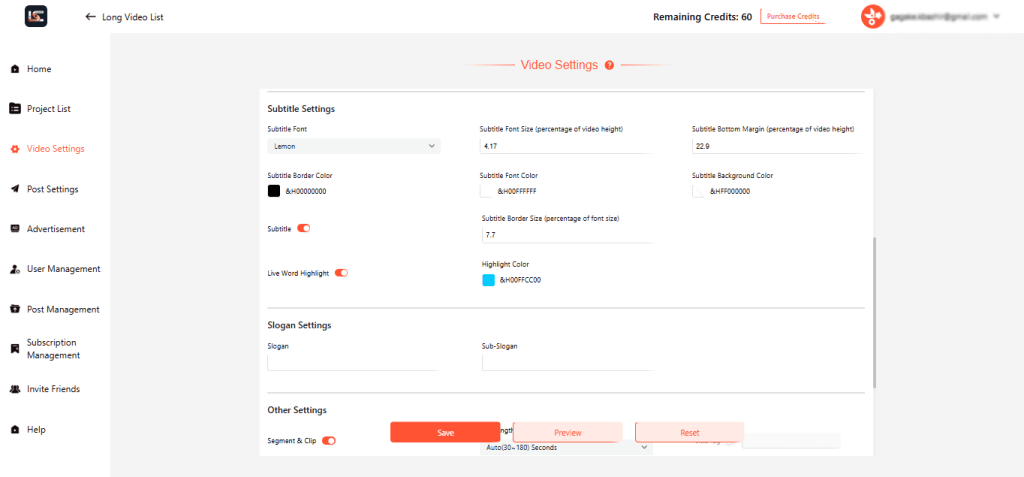Click the Home icon in the sidebar
Image resolution: width=1024 pixels, height=477 pixels.
14,69
